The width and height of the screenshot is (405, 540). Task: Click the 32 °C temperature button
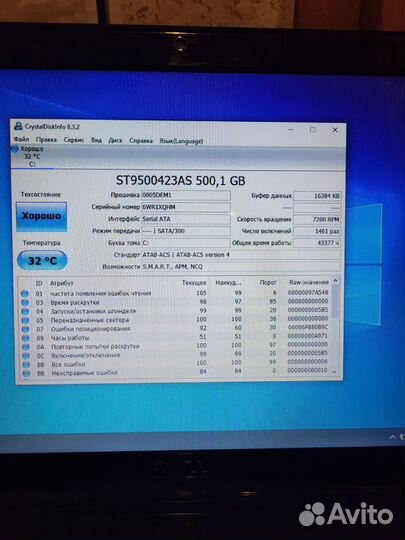[x=42, y=260]
